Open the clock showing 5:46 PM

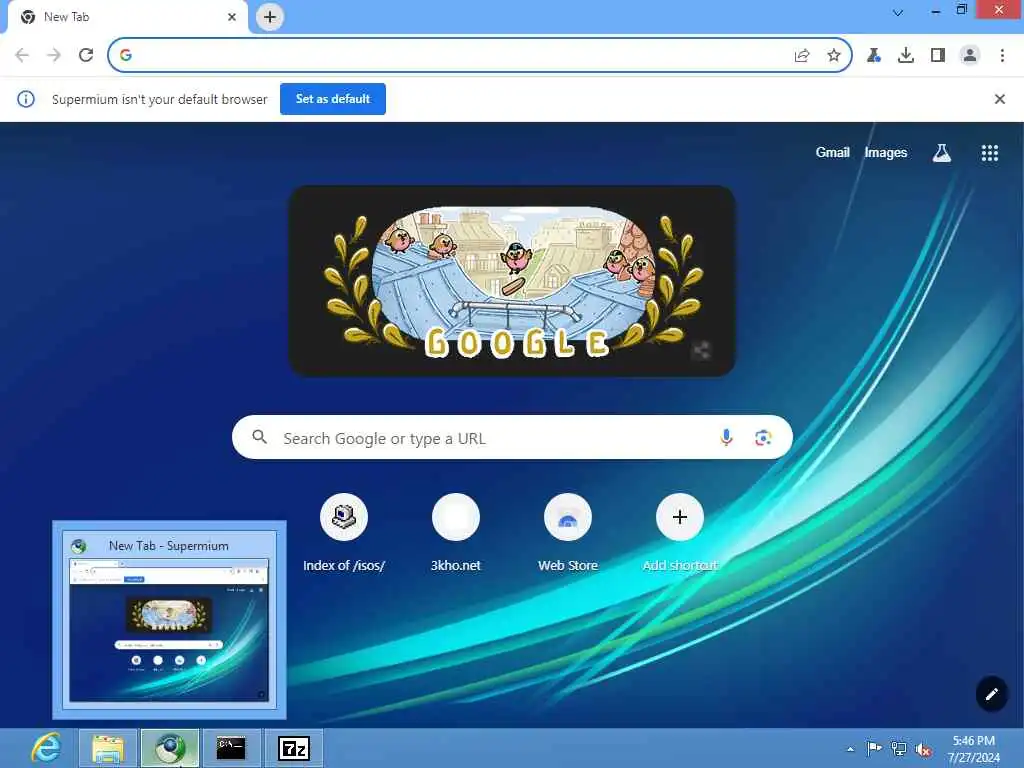974,748
